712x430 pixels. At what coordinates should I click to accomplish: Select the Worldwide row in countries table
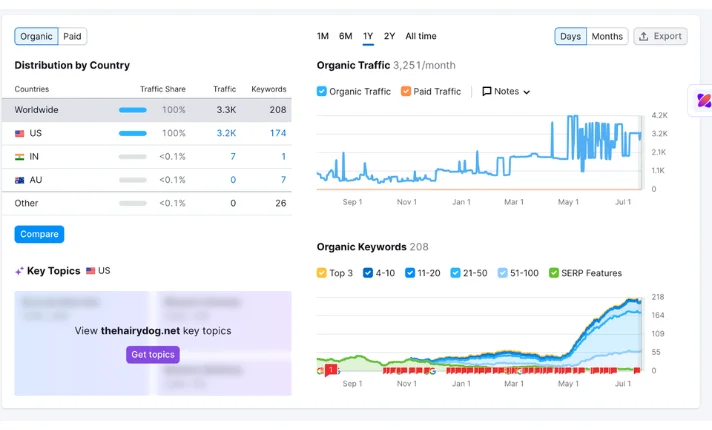pyautogui.click(x=152, y=109)
